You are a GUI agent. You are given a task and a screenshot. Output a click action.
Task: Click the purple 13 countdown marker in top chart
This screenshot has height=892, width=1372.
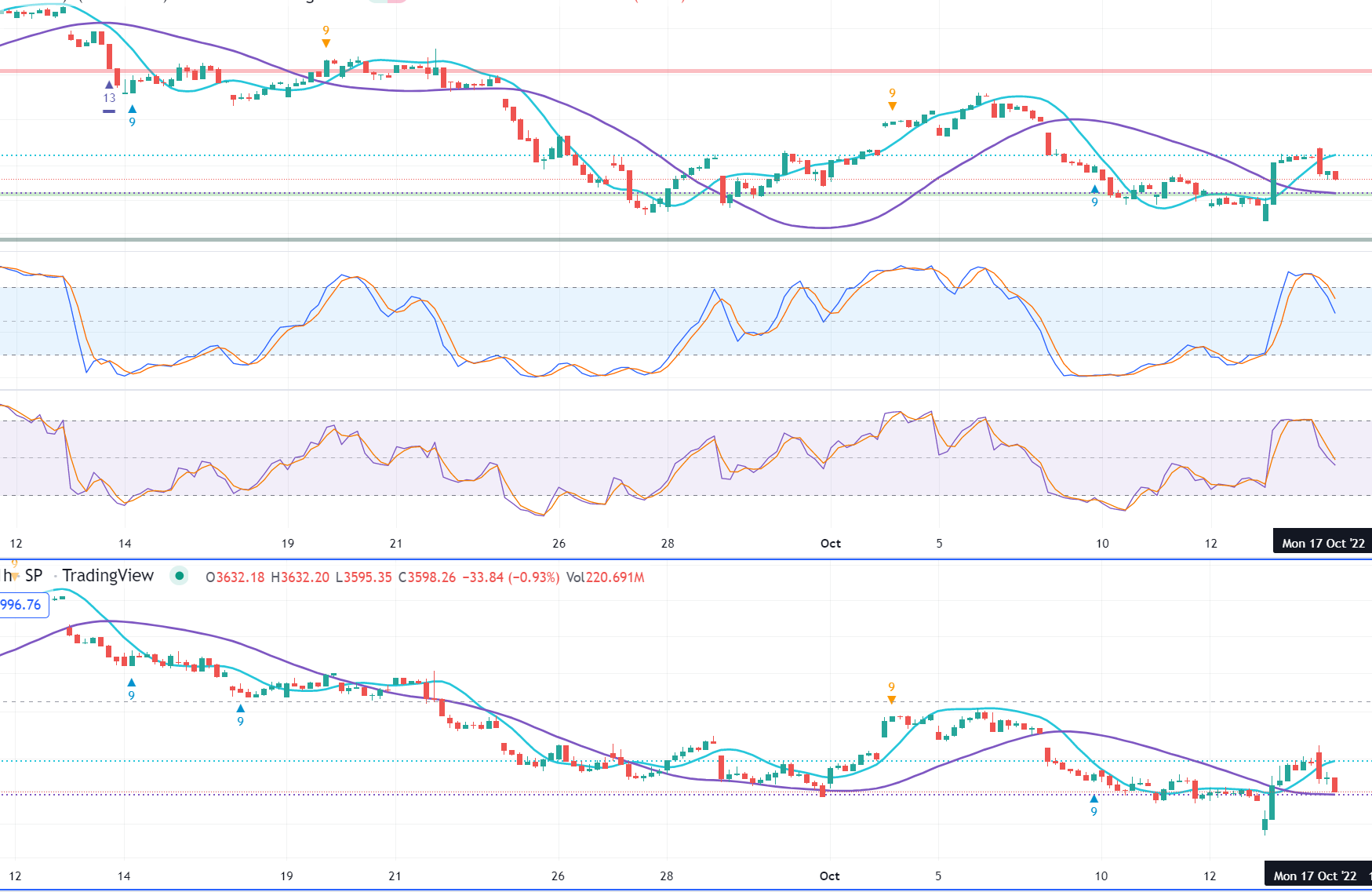109,97
